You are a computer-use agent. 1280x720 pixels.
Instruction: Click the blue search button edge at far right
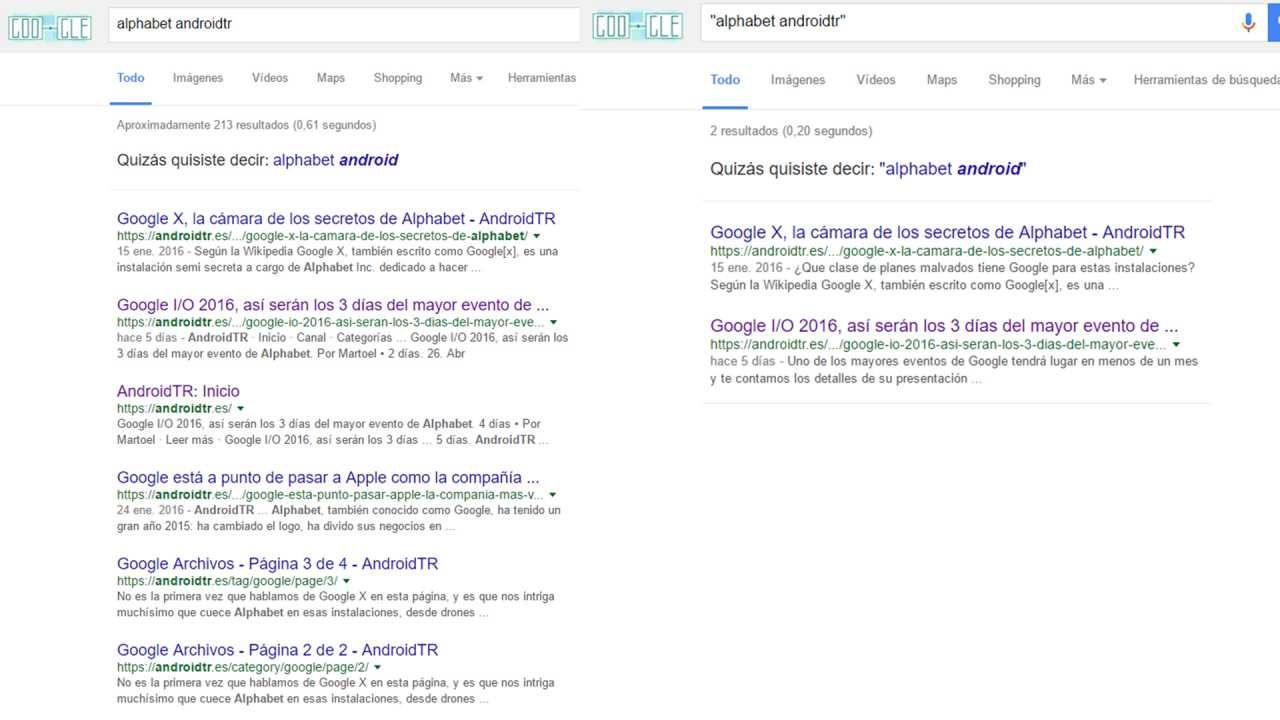1274,22
